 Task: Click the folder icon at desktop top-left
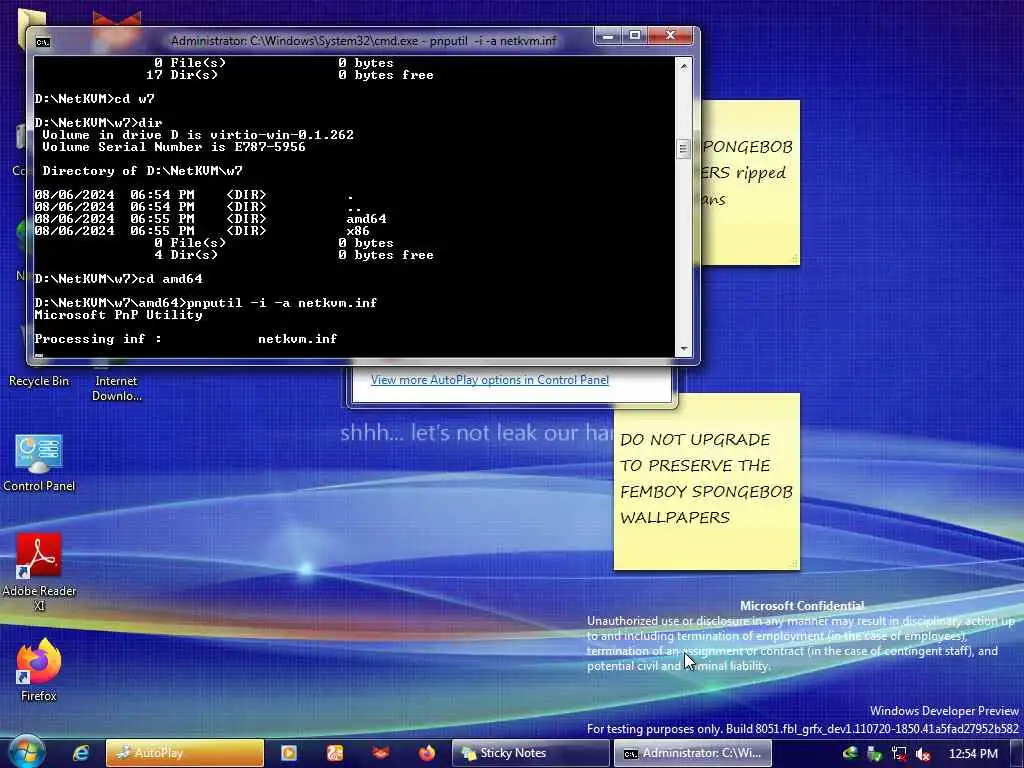tap(31, 20)
